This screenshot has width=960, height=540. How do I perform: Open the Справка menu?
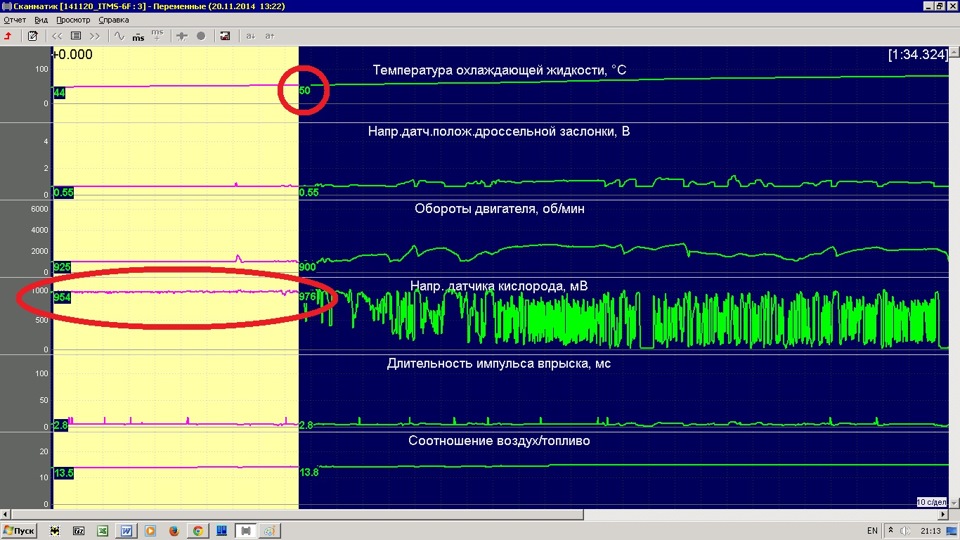point(114,20)
